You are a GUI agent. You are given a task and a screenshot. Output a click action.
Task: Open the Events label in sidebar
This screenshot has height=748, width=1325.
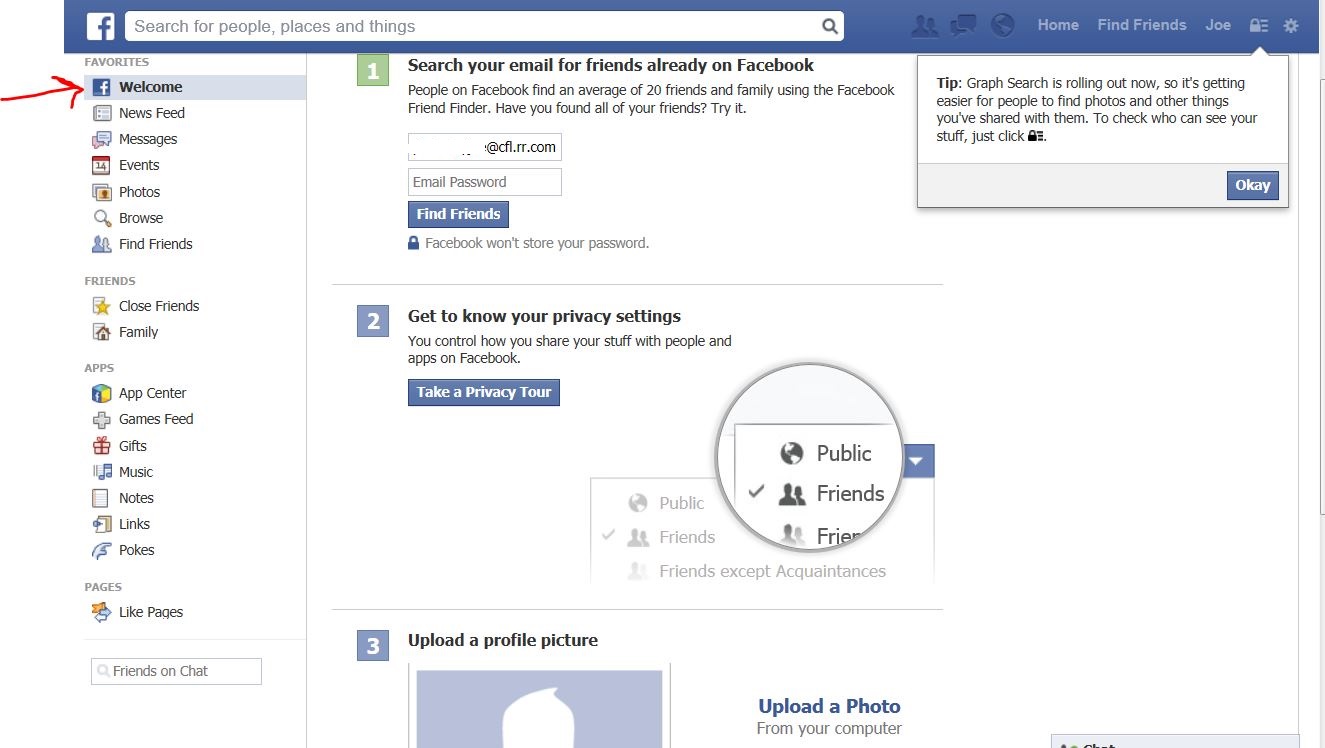[139, 165]
